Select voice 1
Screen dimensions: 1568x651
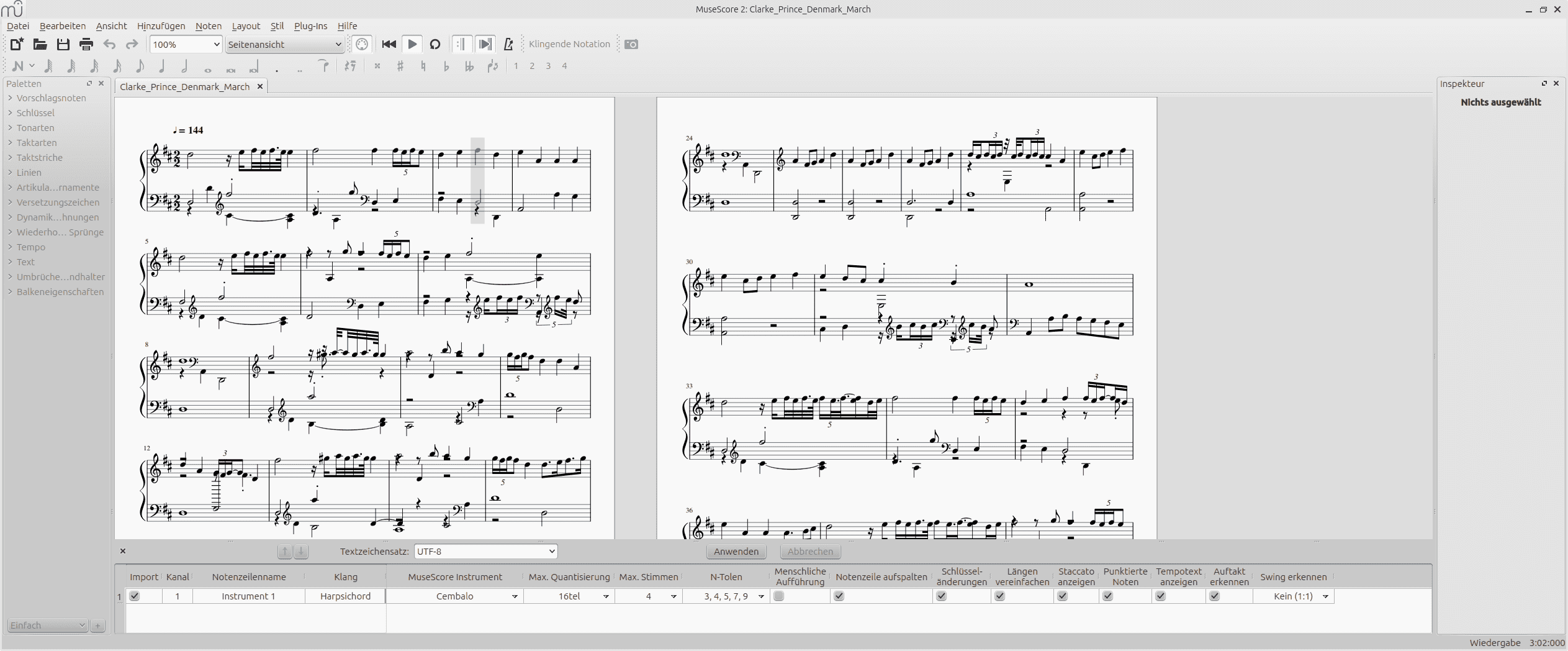pyautogui.click(x=516, y=66)
